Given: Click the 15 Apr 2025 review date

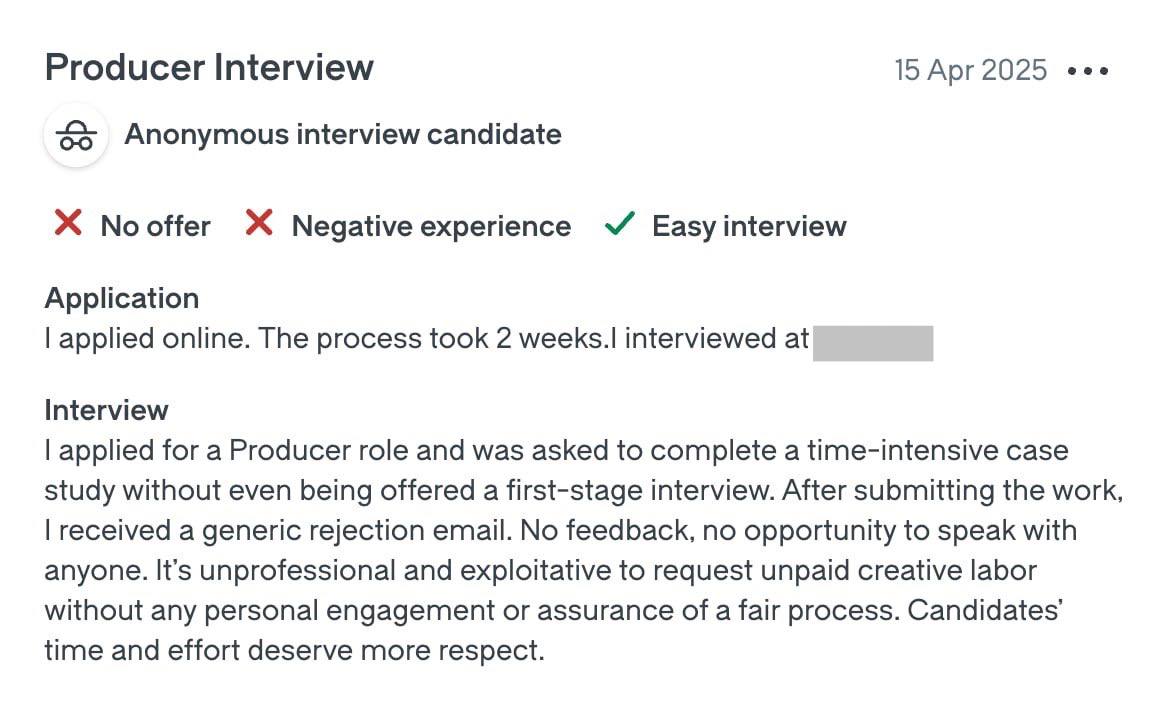Looking at the screenshot, I should coord(970,70).
